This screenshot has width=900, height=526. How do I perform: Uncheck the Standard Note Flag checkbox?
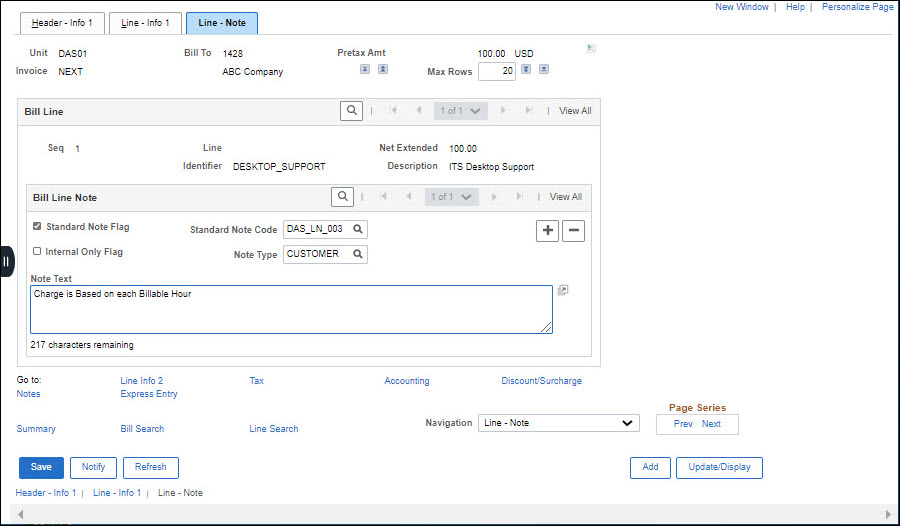[37, 227]
